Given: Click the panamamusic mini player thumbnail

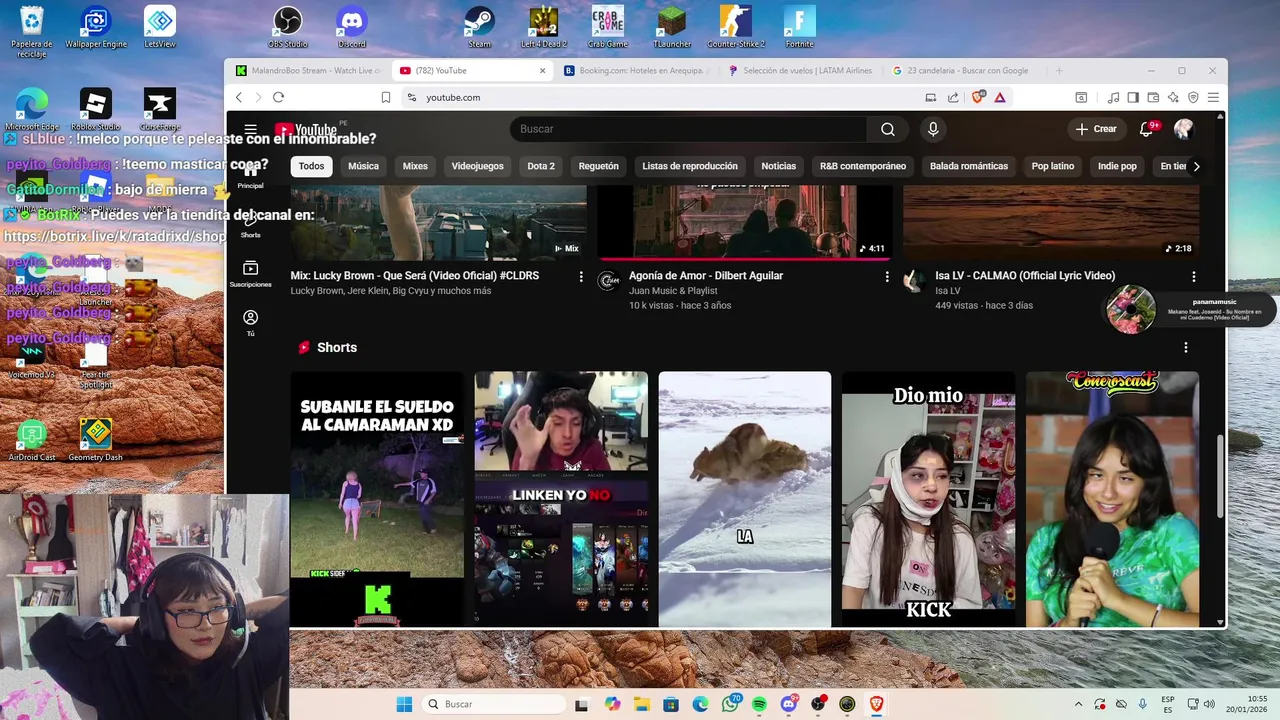Looking at the screenshot, I should (1131, 309).
